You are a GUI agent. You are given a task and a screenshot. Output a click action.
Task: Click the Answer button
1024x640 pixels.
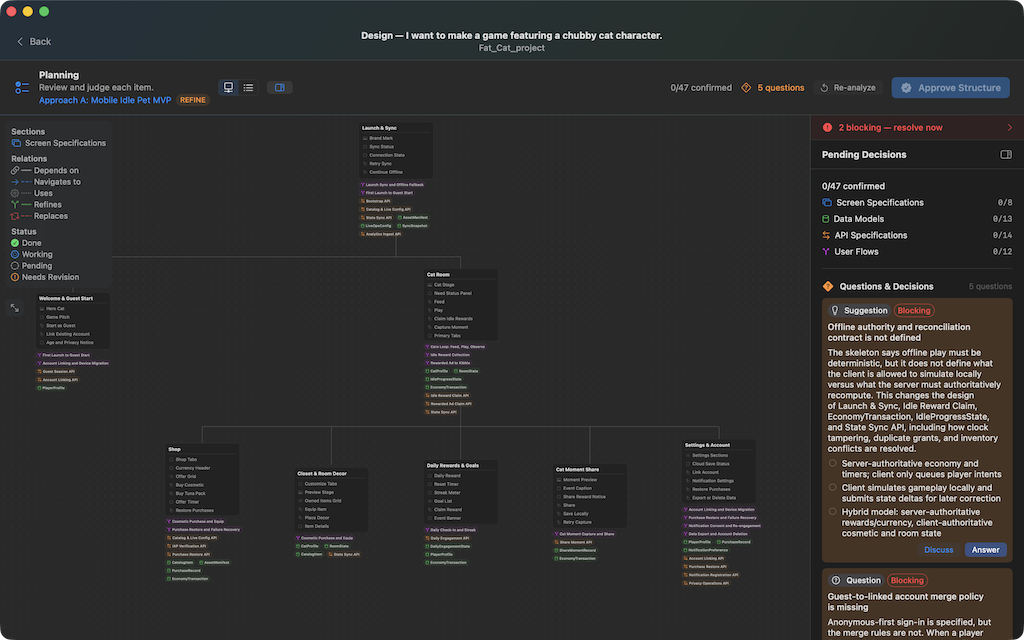(x=985, y=550)
